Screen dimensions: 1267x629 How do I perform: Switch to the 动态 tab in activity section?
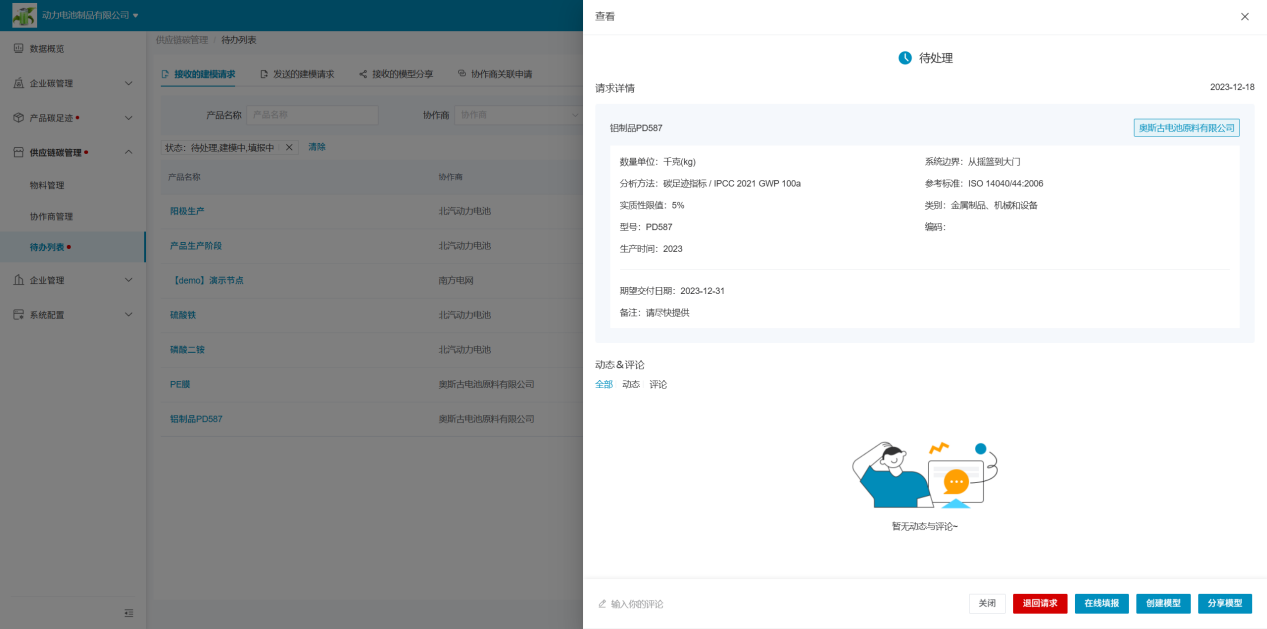pyautogui.click(x=631, y=384)
